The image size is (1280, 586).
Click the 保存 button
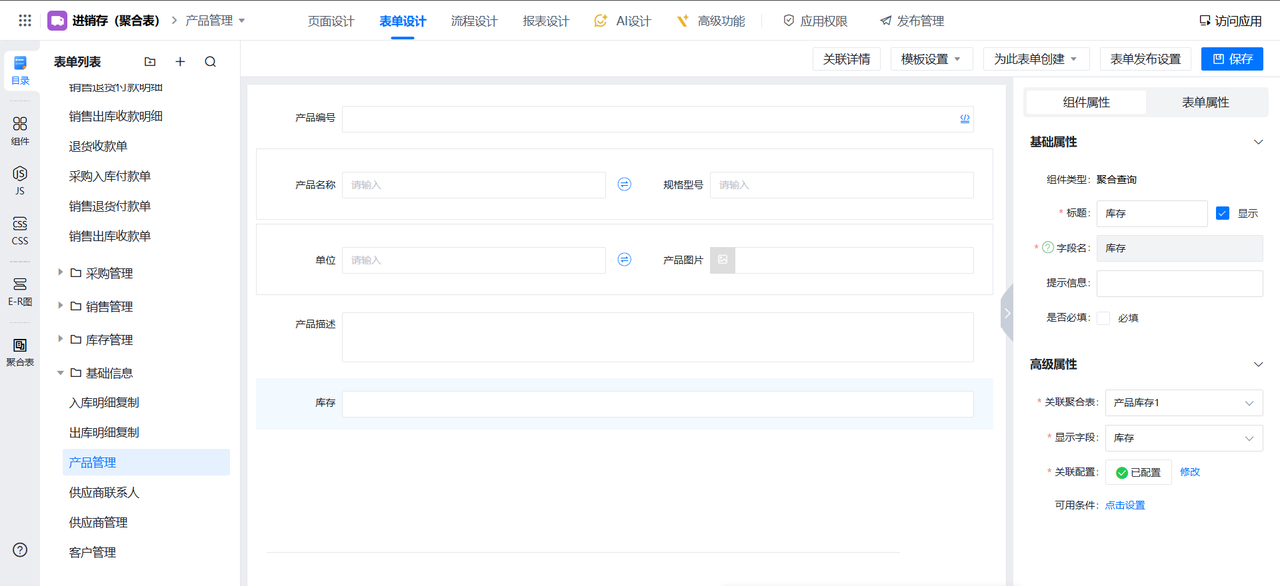1232,59
